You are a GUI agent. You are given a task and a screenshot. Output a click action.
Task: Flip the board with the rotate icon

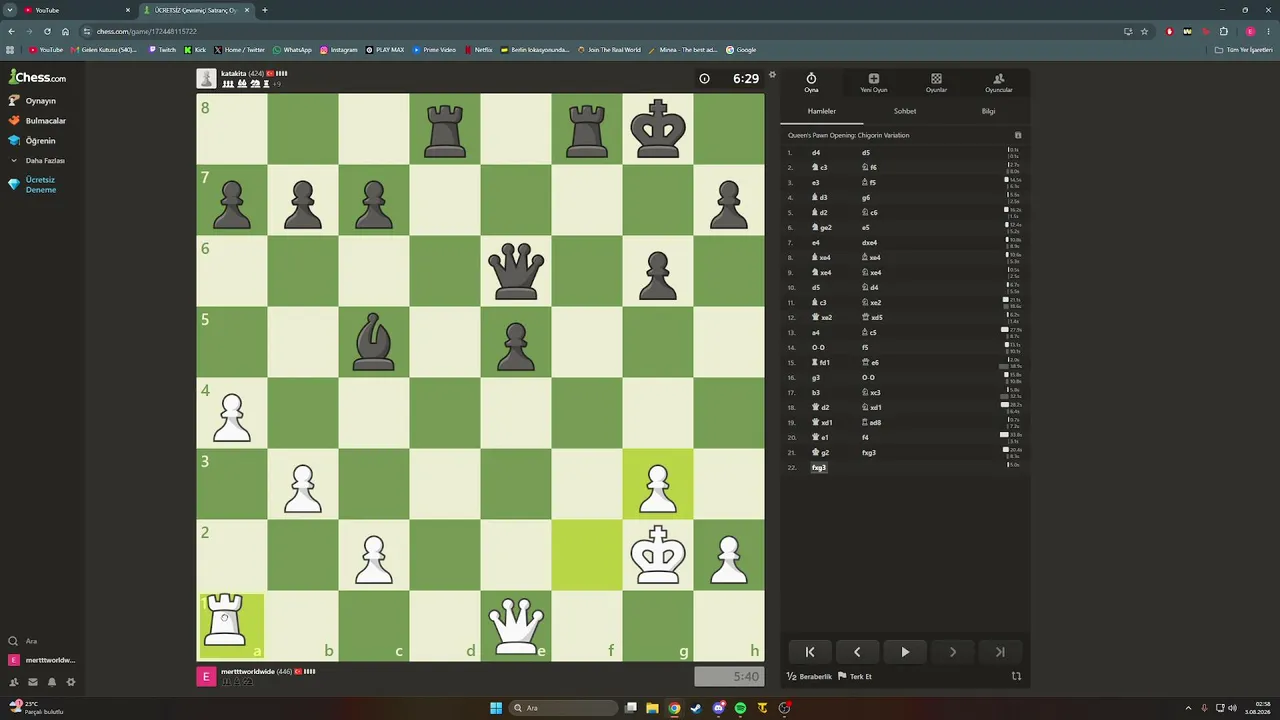1016,676
